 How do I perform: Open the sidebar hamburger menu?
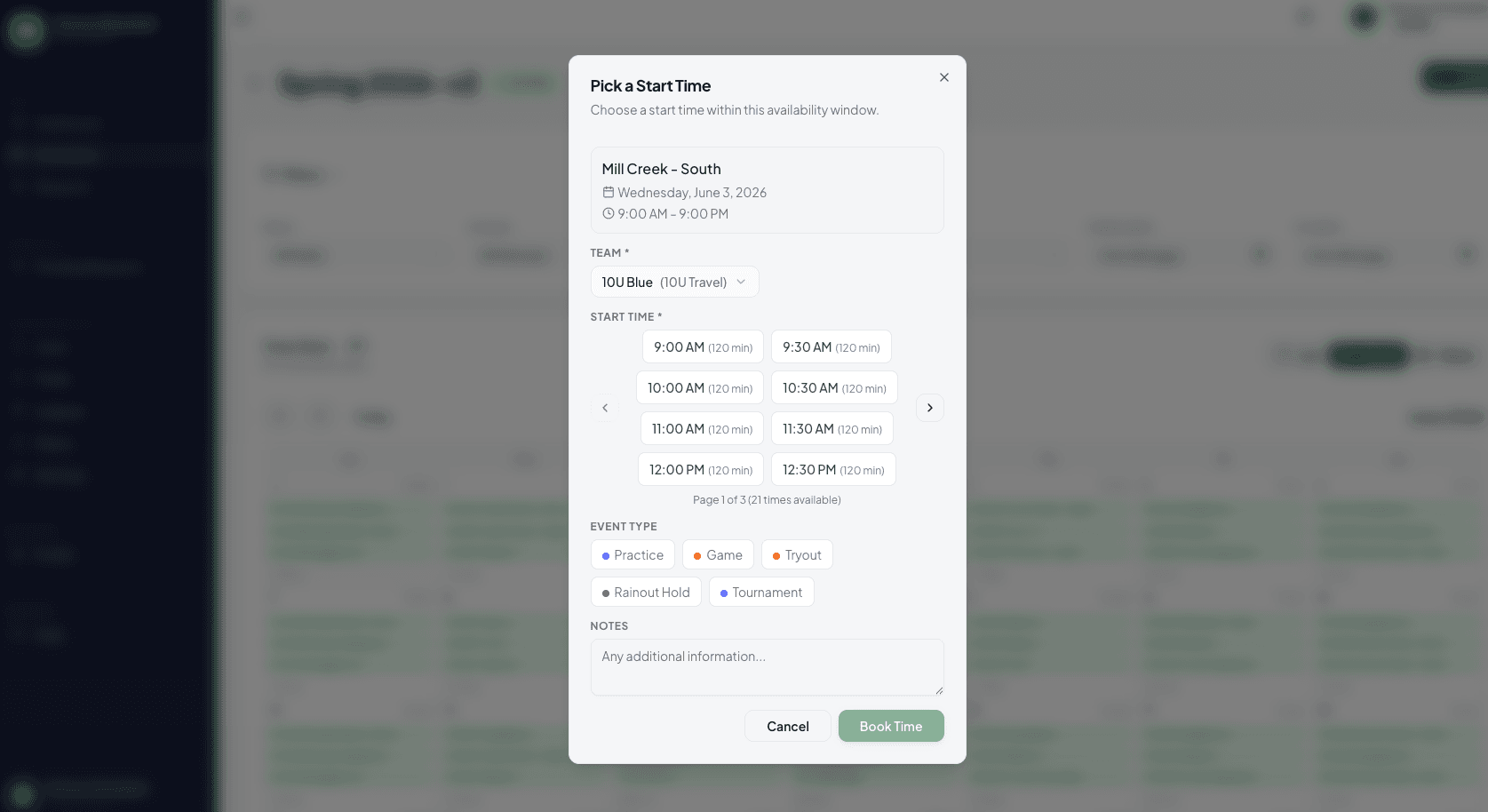point(241,16)
